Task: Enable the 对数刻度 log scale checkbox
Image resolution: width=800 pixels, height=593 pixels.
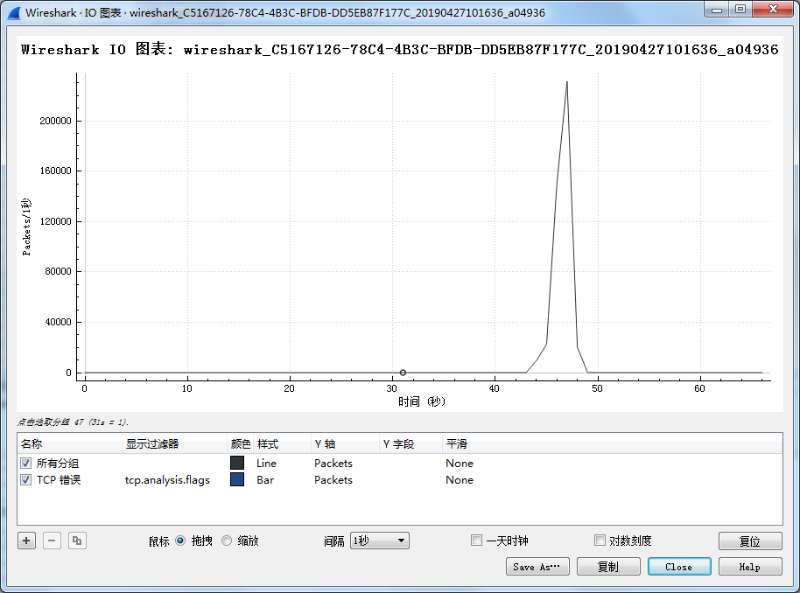Action: [600, 541]
